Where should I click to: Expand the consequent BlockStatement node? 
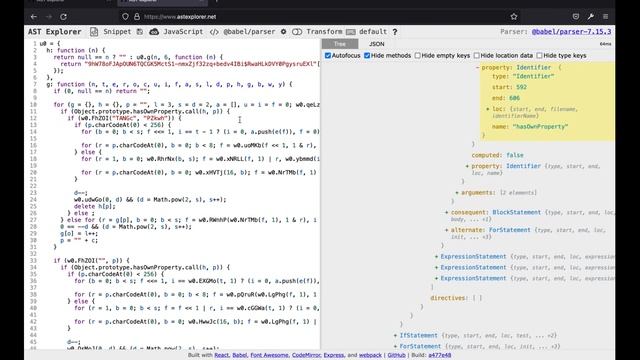447,212
